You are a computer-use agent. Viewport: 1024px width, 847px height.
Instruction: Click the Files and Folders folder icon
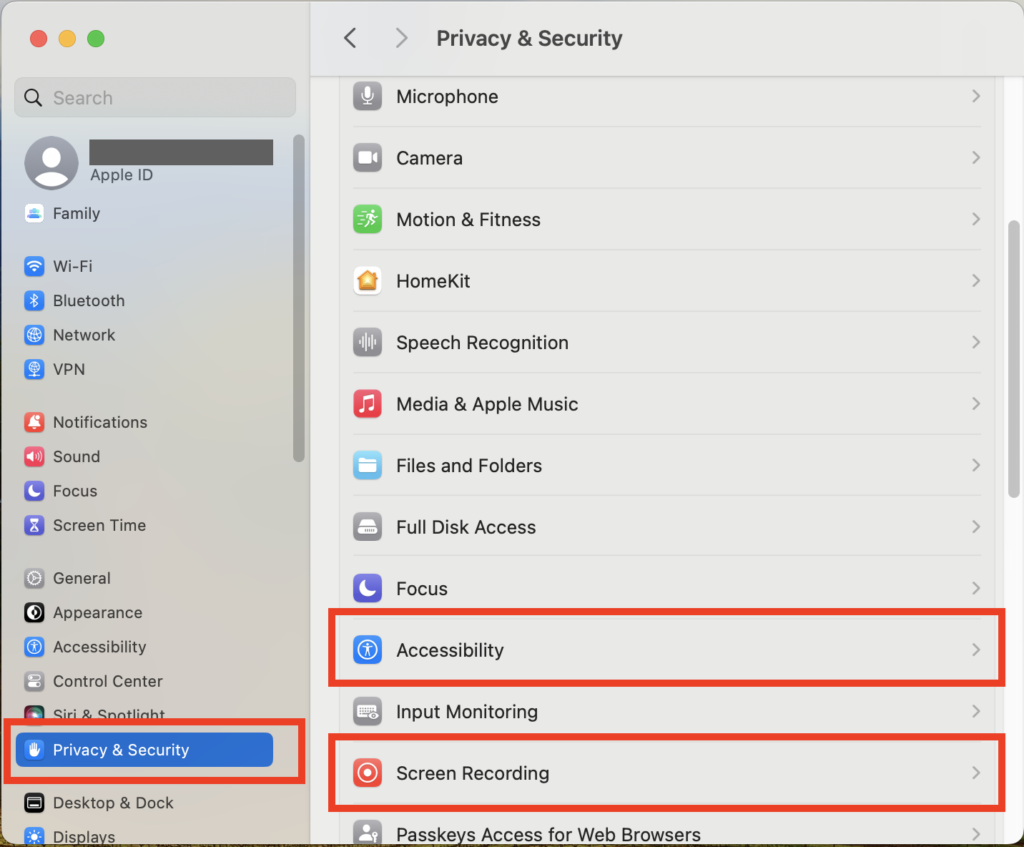click(x=368, y=466)
